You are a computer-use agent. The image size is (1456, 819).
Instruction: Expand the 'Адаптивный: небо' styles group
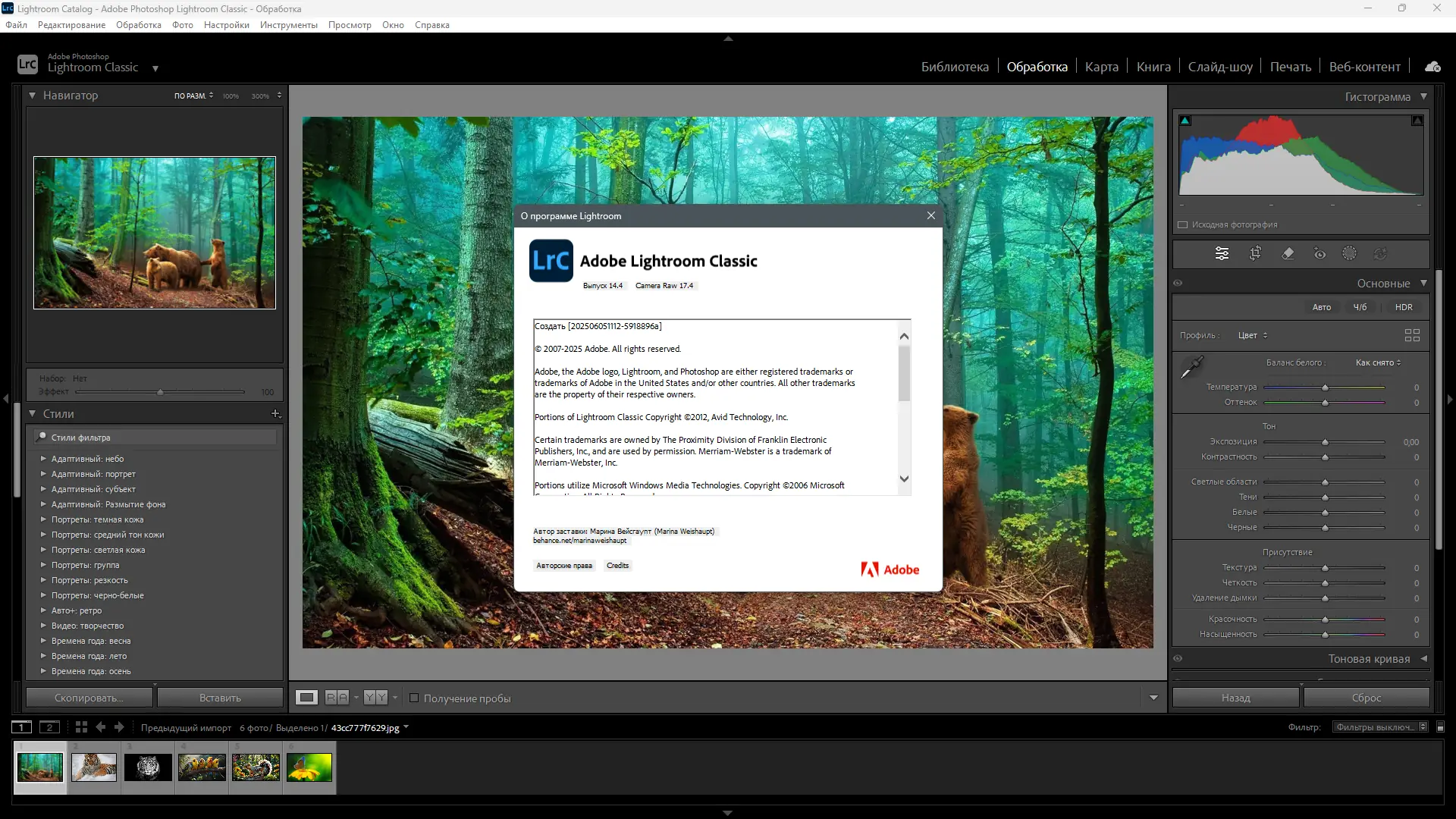coord(43,459)
